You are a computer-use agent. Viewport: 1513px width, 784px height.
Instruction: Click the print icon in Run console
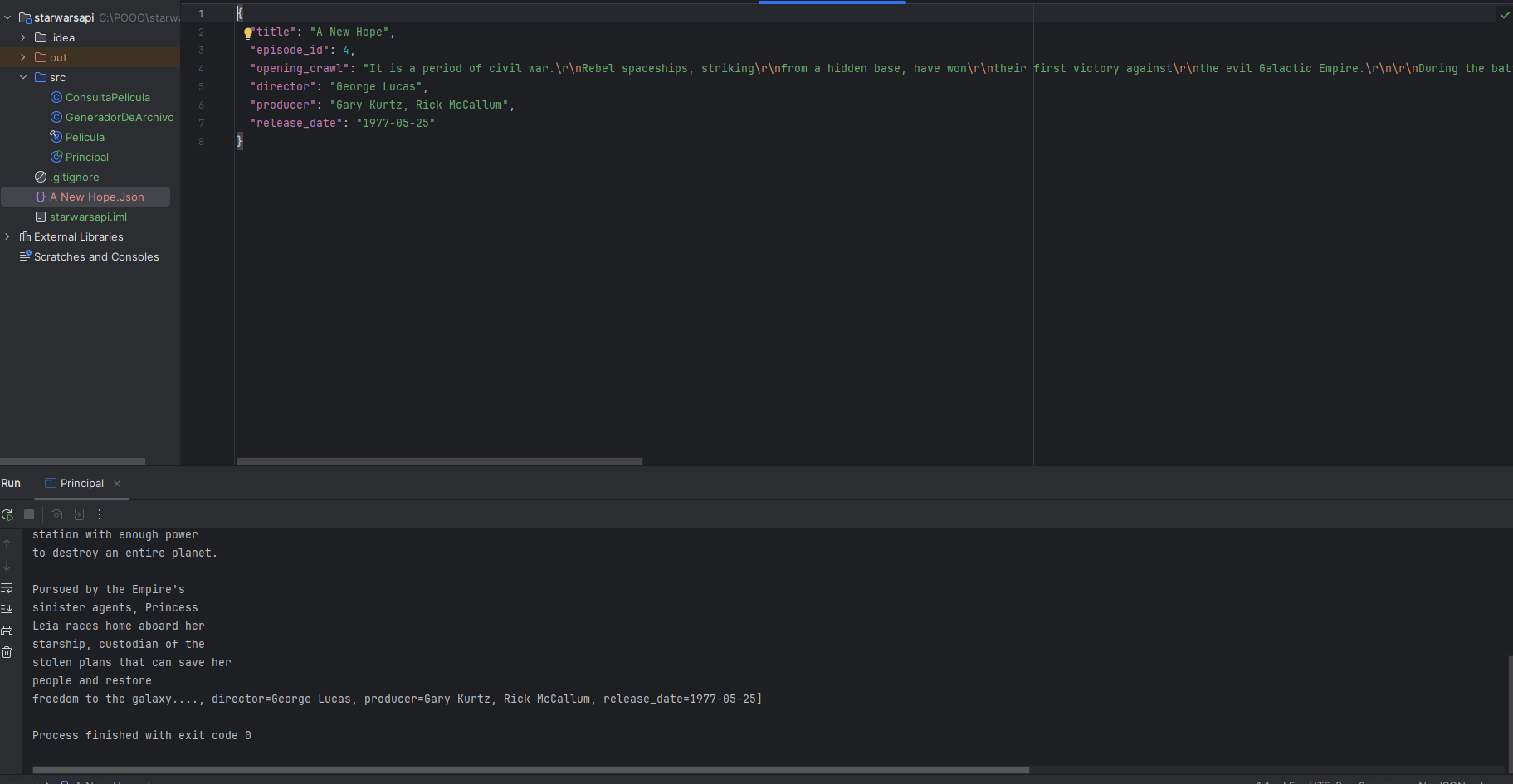(7, 631)
